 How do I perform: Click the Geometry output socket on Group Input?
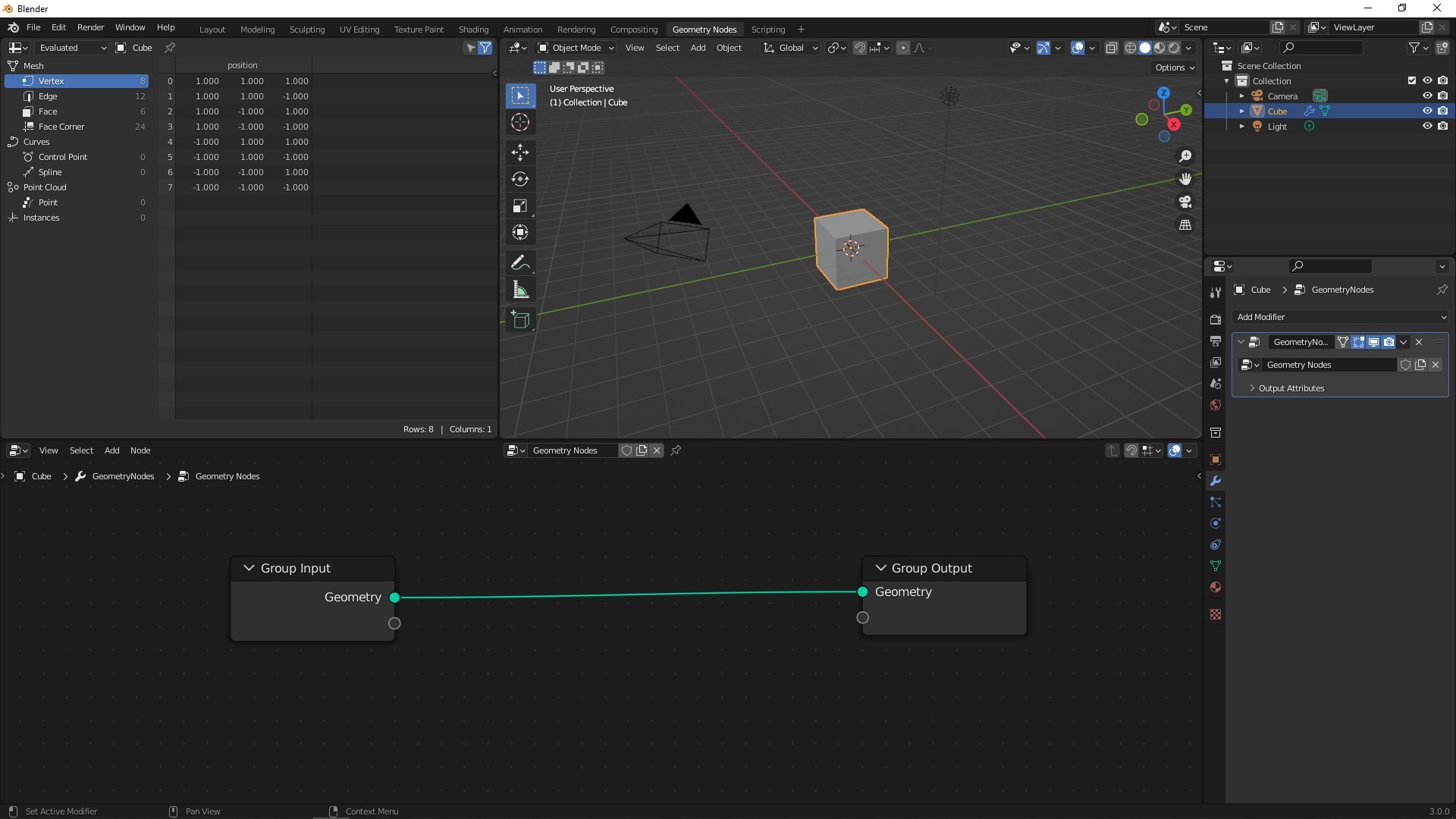click(x=394, y=598)
